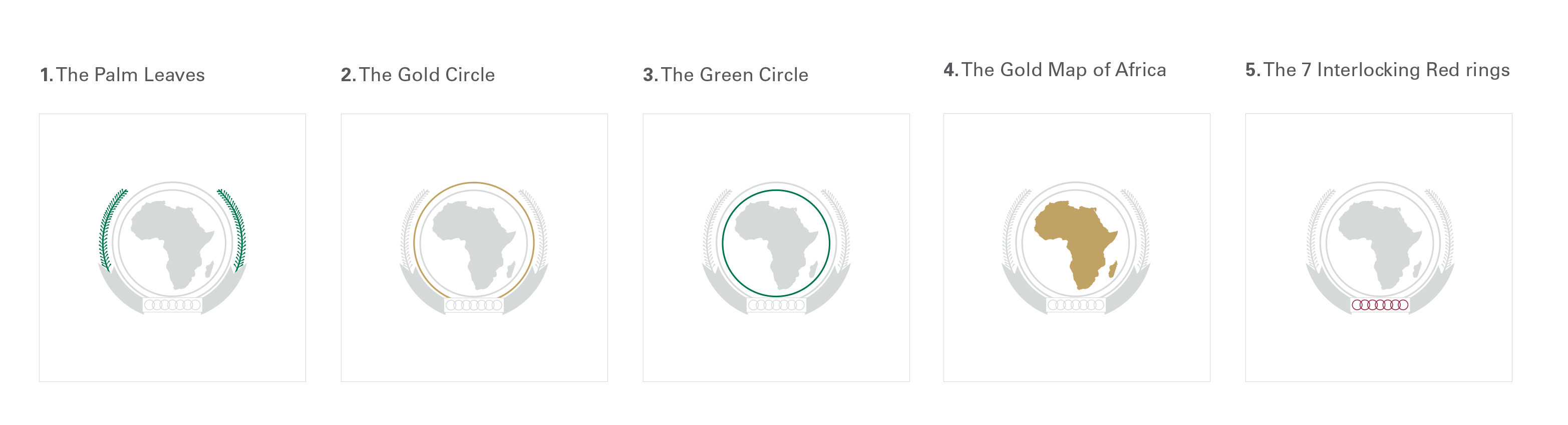Click grey rings below the gold Africa map
This screenshot has height=425, width=1568.
point(1076,305)
